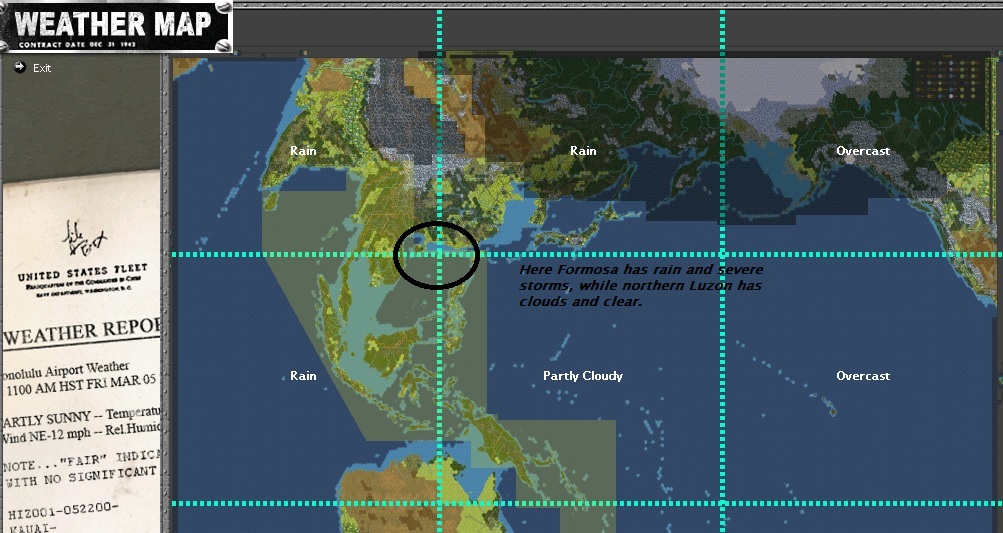Click the NOTE "FAIR" line in report
The image size is (1003, 533).
click(x=81, y=462)
